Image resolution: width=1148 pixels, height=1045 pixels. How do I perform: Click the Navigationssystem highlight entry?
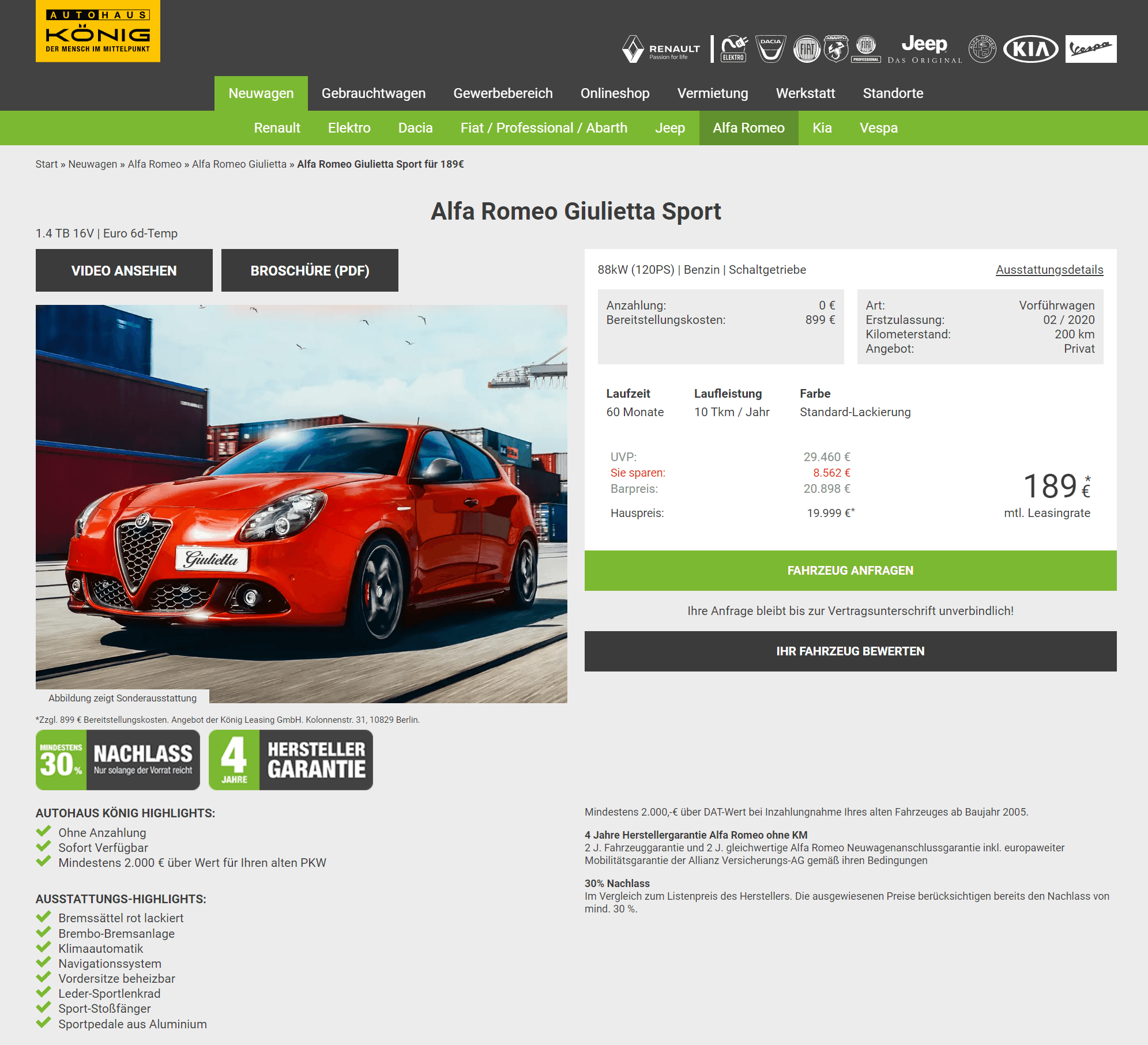click(110, 964)
